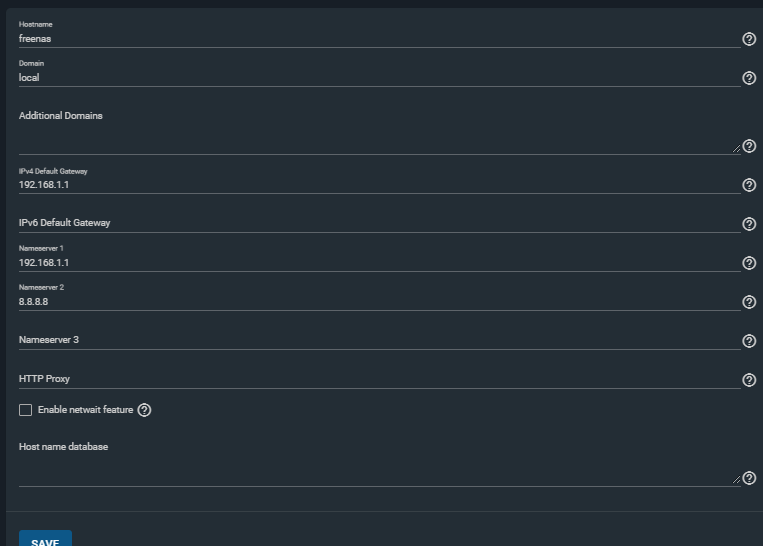The width and height of the screenshot is (763, 546).
Task: Show help tooltip for Domain field
Action: point(749,78)
